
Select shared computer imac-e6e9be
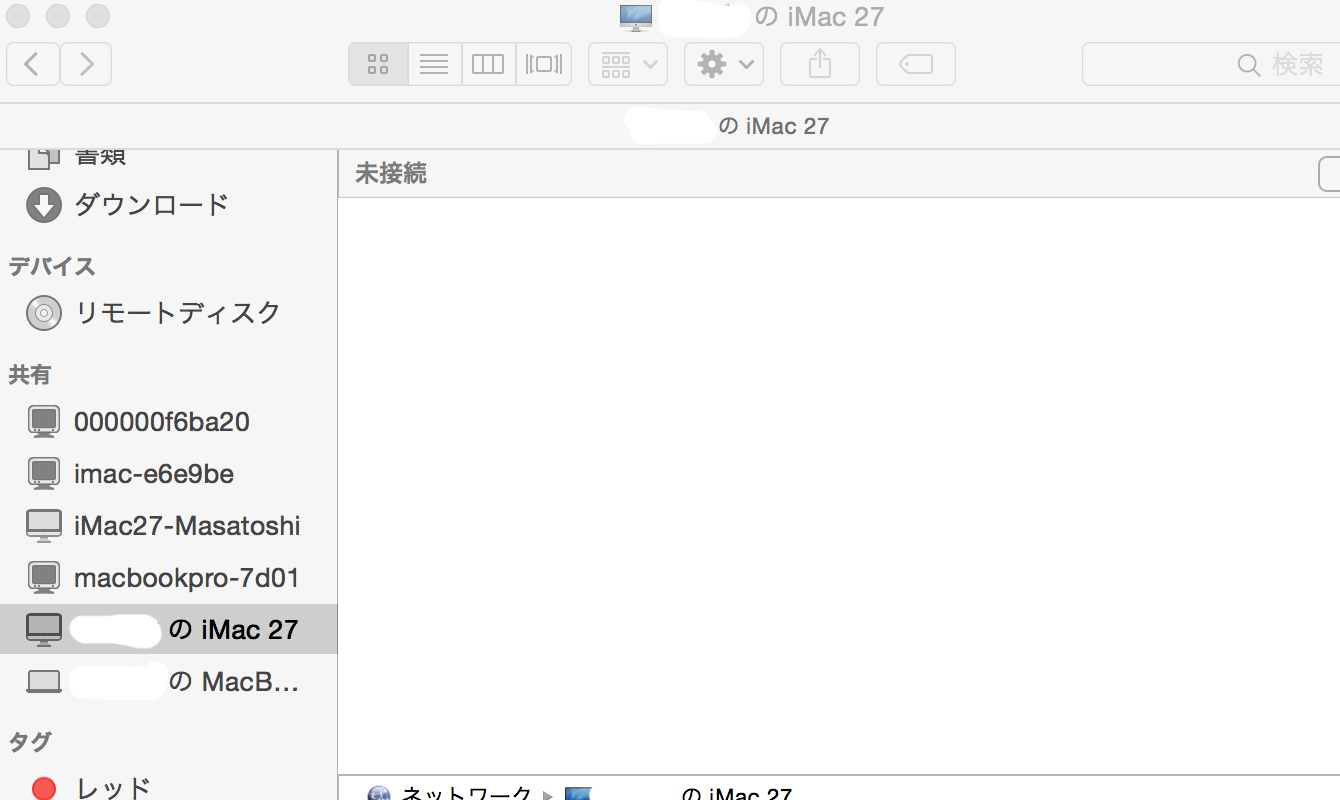tap(169, 474)
